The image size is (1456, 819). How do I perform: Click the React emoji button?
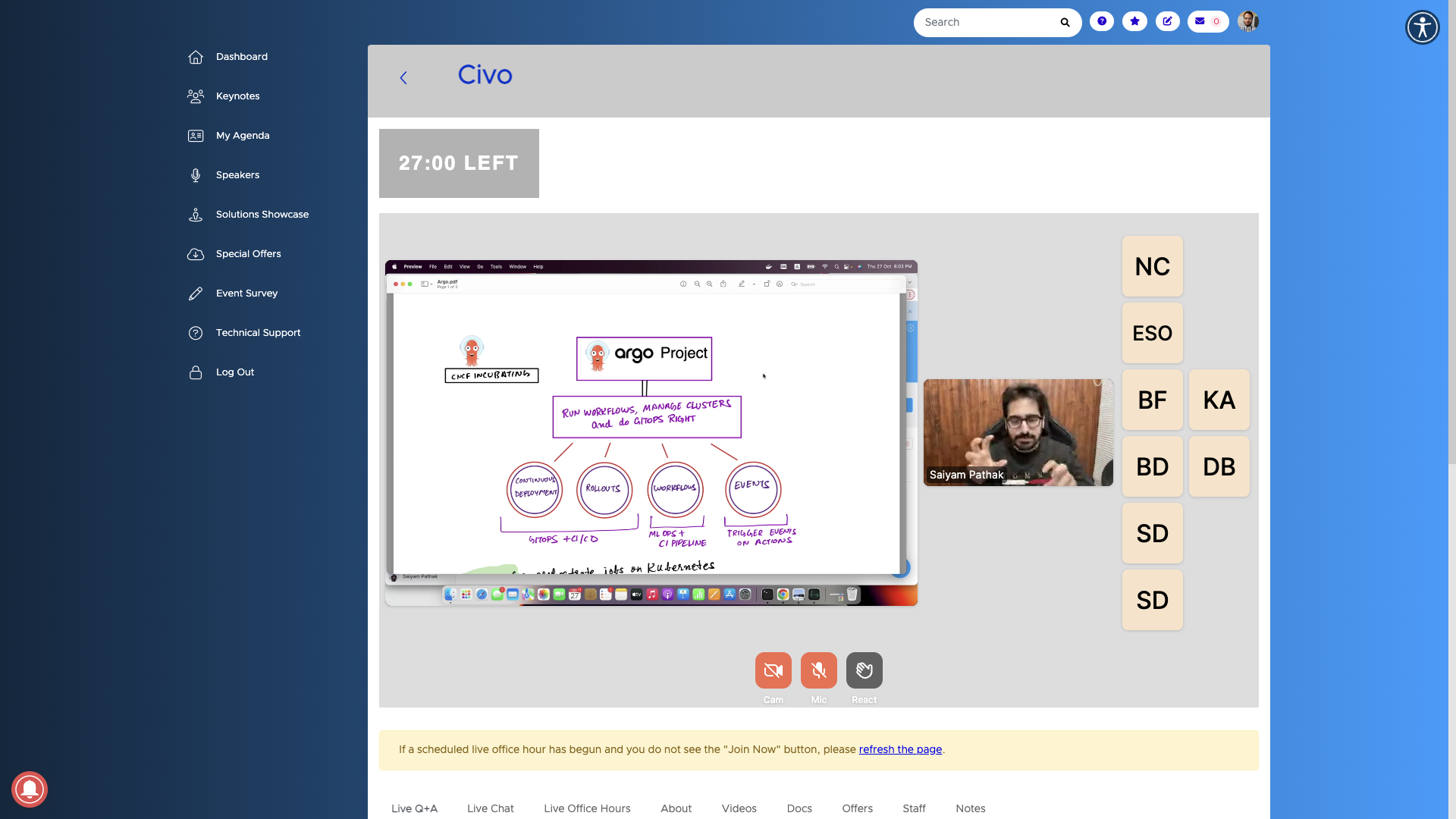(x=864, y=670)
